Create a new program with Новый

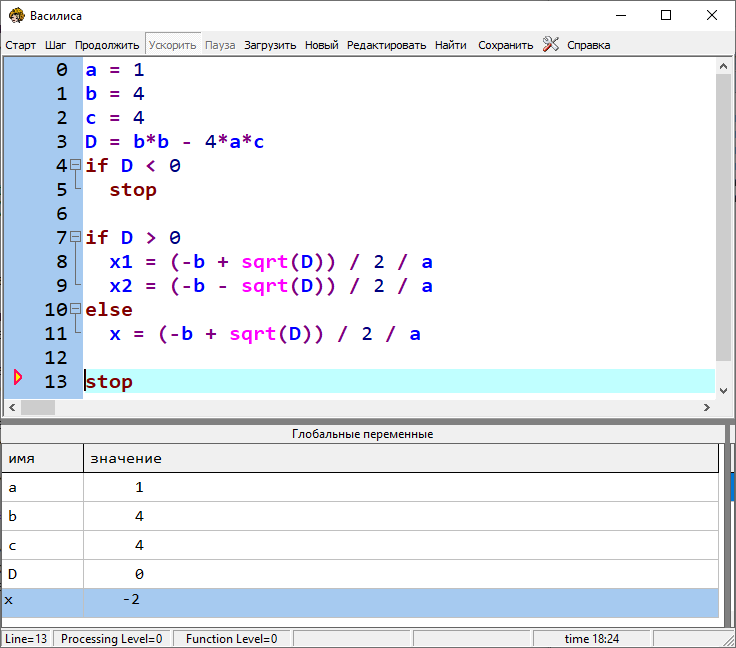pyautogui.click(x=321, y=45)
